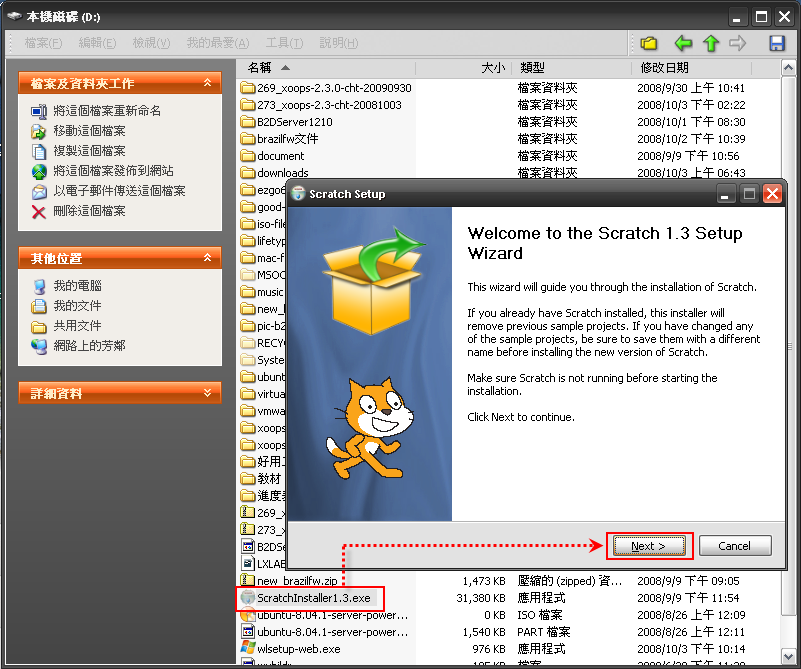Open 我的電腦 in other places
Viewport: 801px width, 669px height.
[77, 285]
